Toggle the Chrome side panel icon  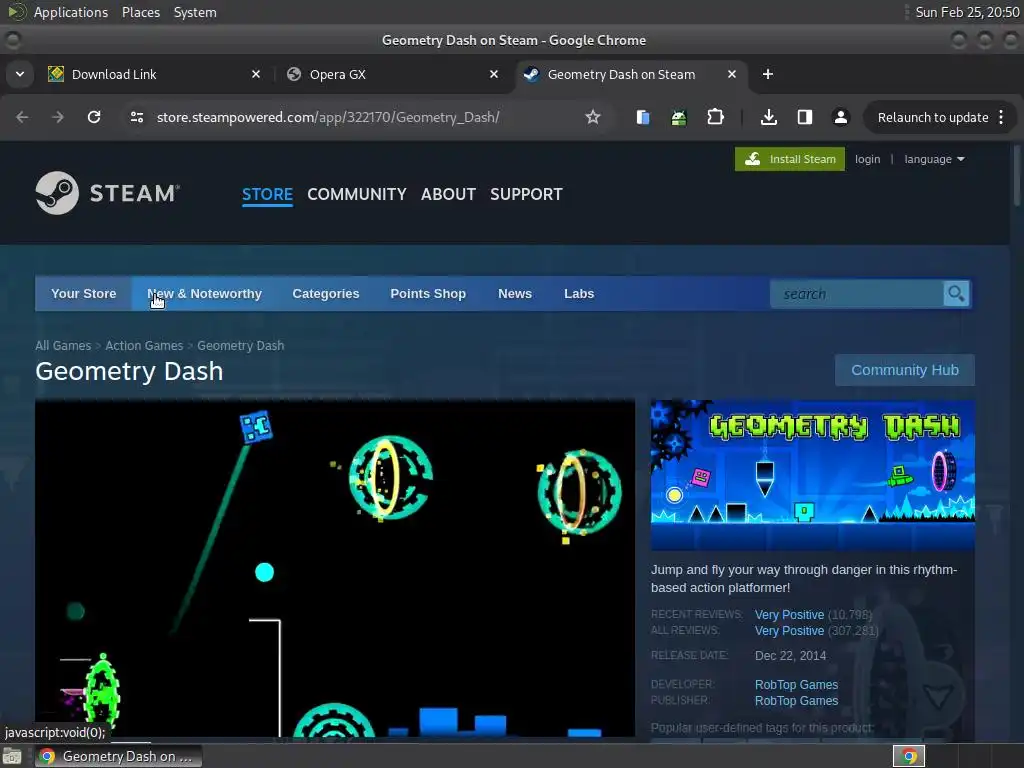tap(805, 117)
